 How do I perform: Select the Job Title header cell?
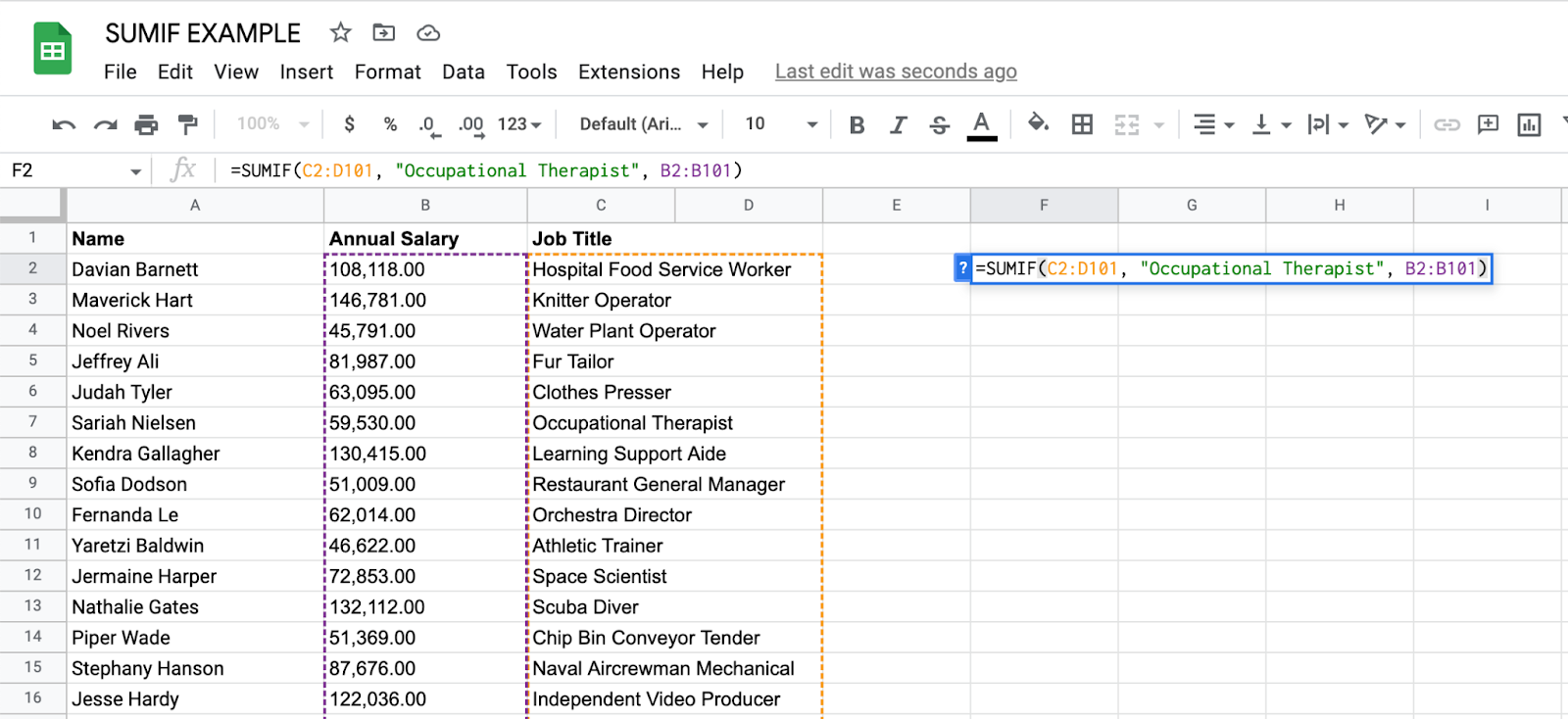pos(601,238)
